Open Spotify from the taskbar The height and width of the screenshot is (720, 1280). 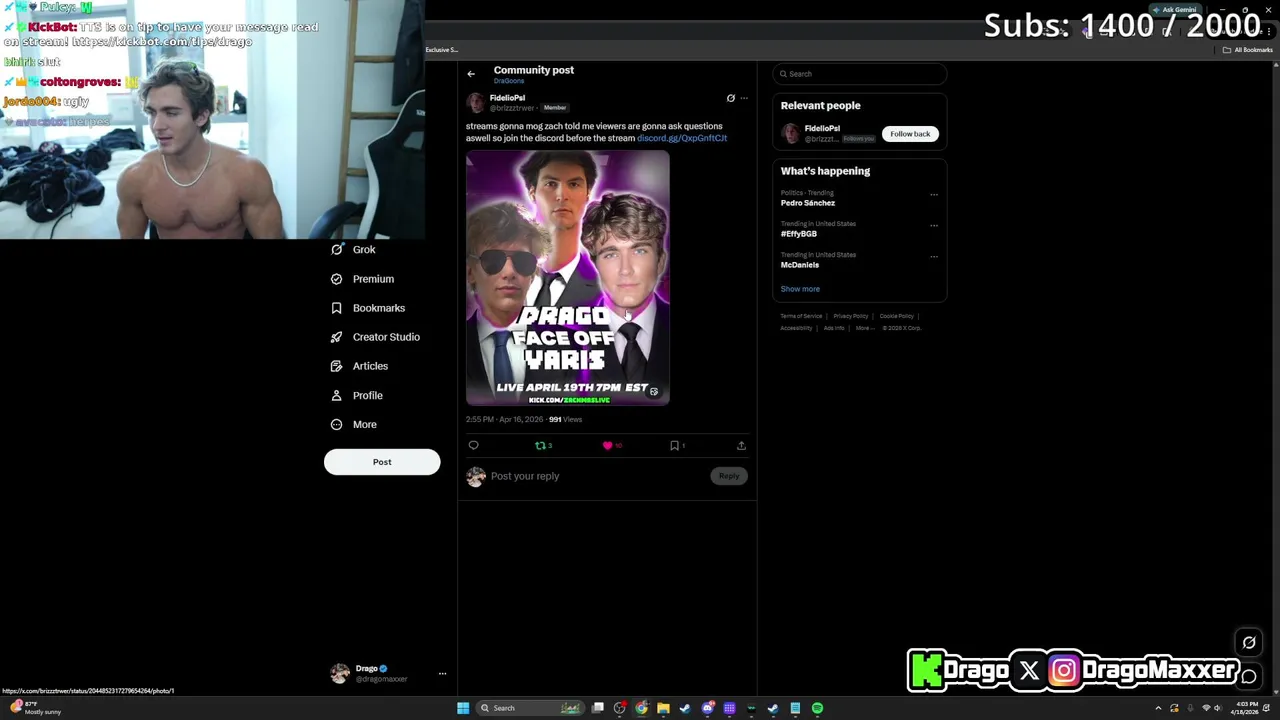817,708
